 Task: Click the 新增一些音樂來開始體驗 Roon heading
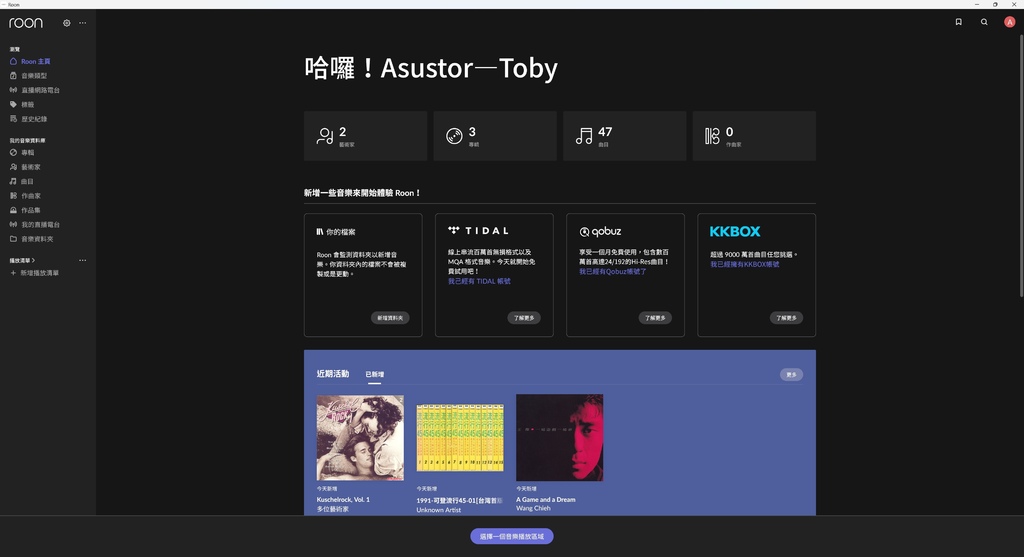[x=362, y=193]
